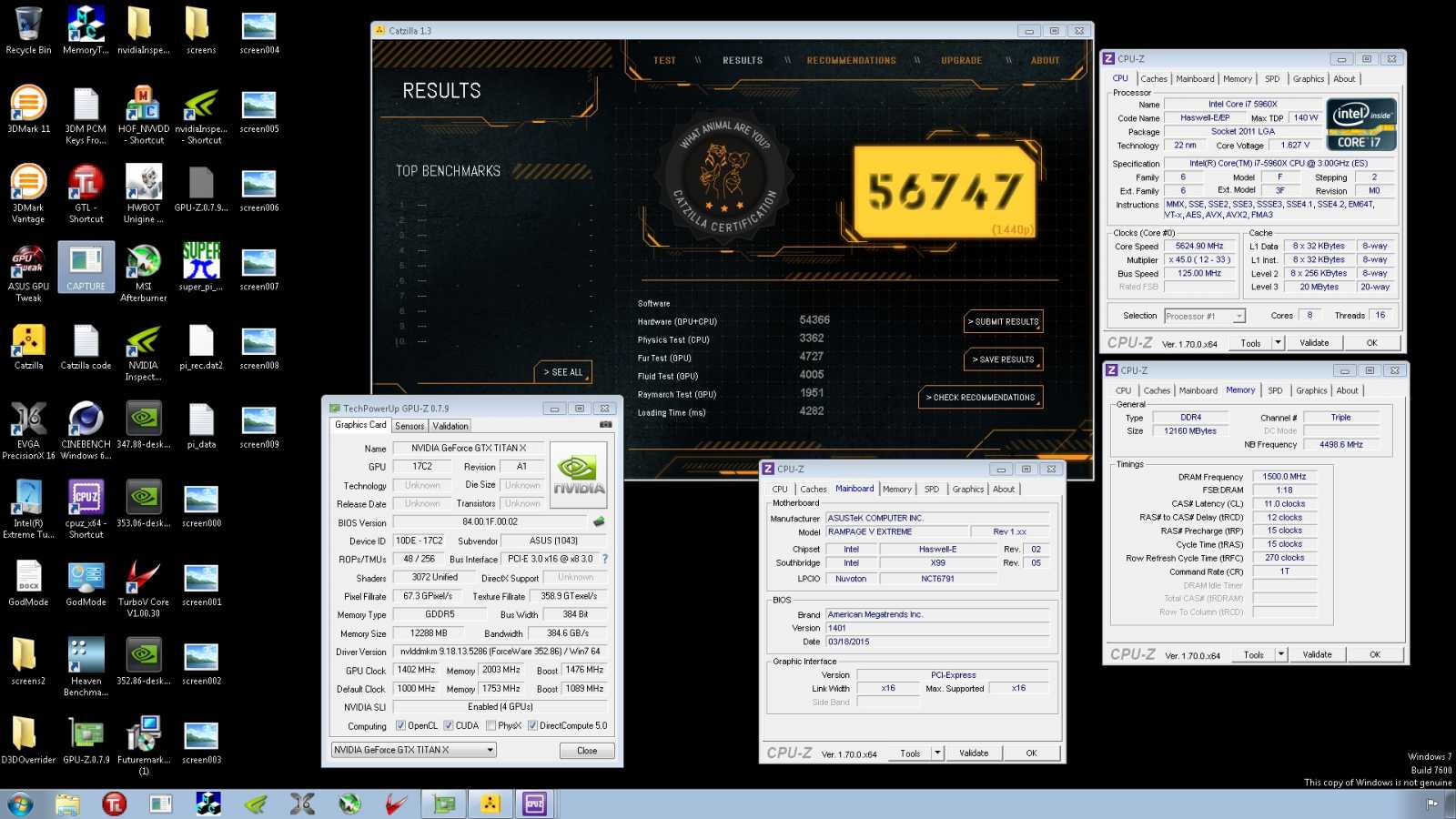Click Validate in top CPU-Z window
This screenshot has height=819, width=1456.
click(1314, 343)
